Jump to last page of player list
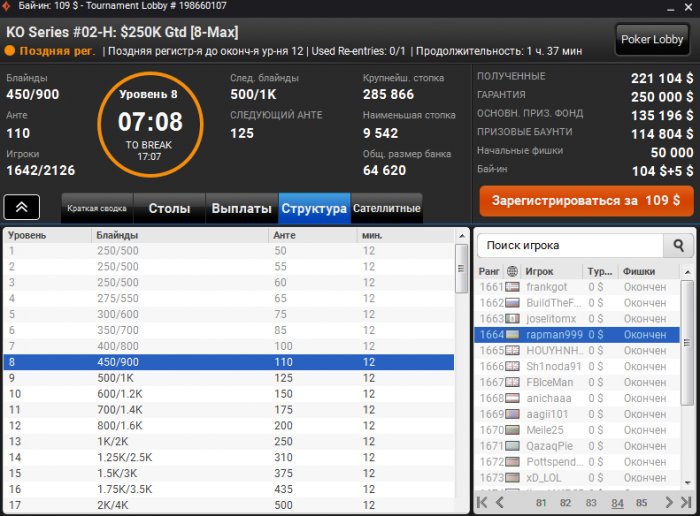The width and height of the screenshot is (700, 516). click(x=686, y=503)
